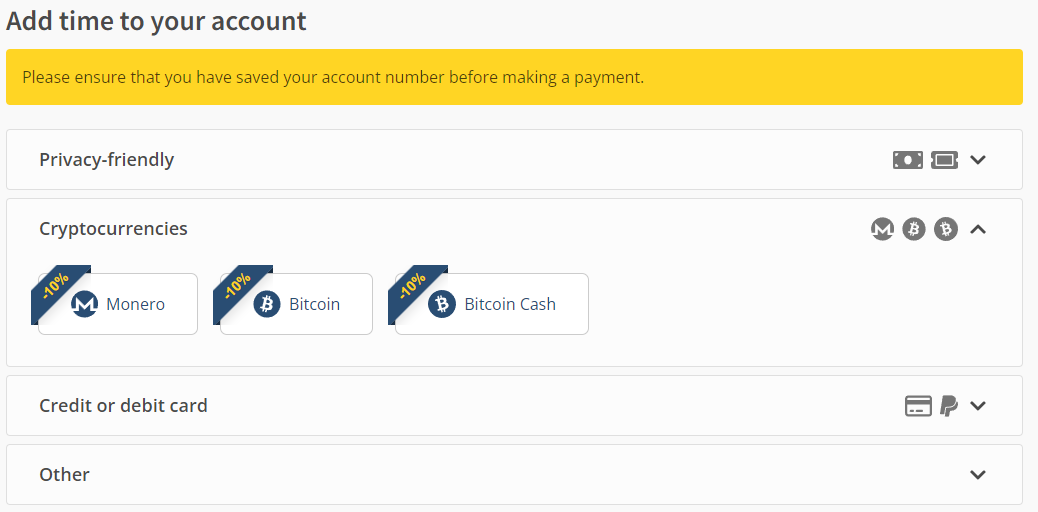The image size is (1038, 512).
Task: Open the Credit or debit card heading
Action: coord(123,406)
